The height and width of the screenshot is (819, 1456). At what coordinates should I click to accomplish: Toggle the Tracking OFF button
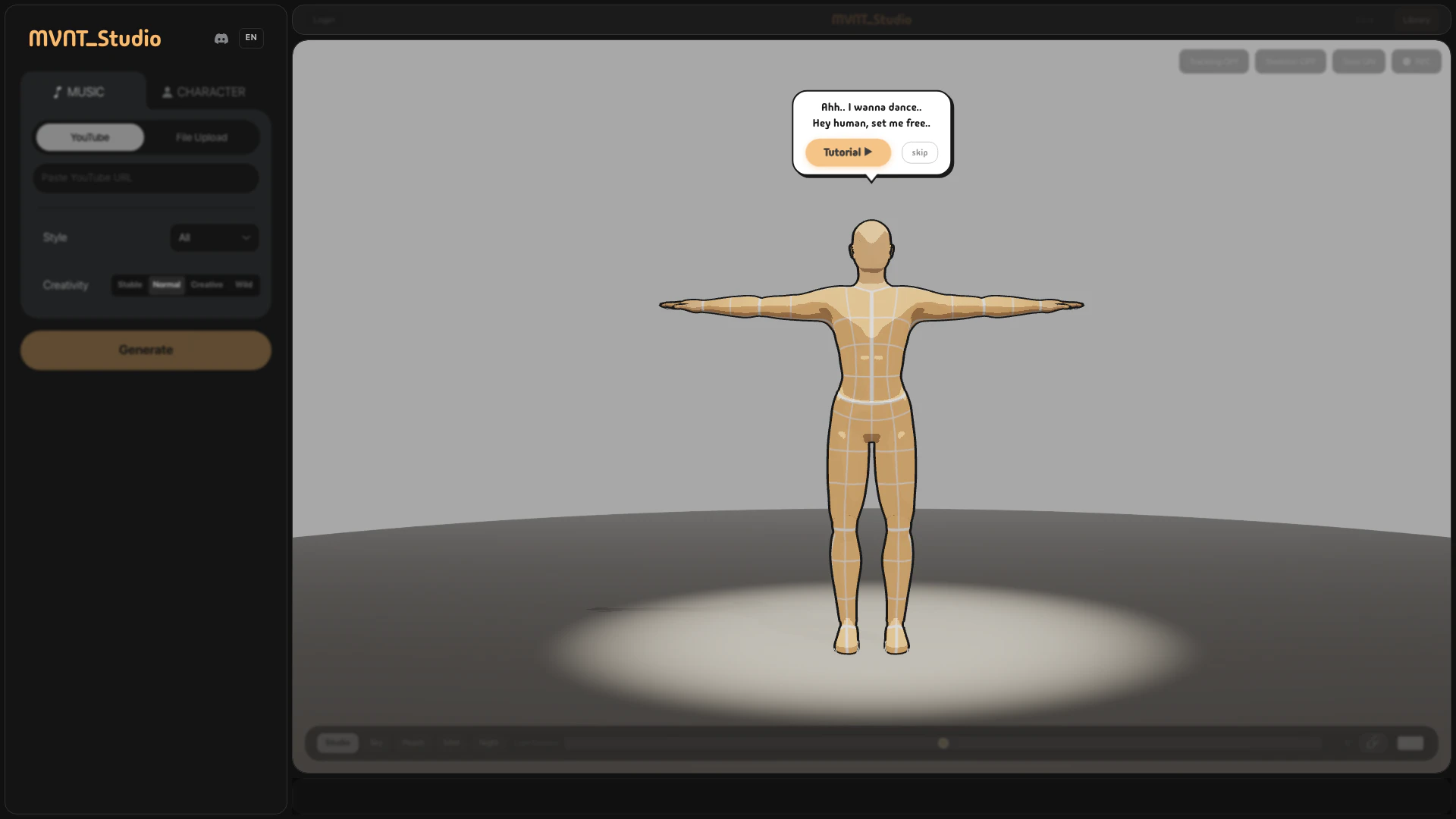(1213, 61)
